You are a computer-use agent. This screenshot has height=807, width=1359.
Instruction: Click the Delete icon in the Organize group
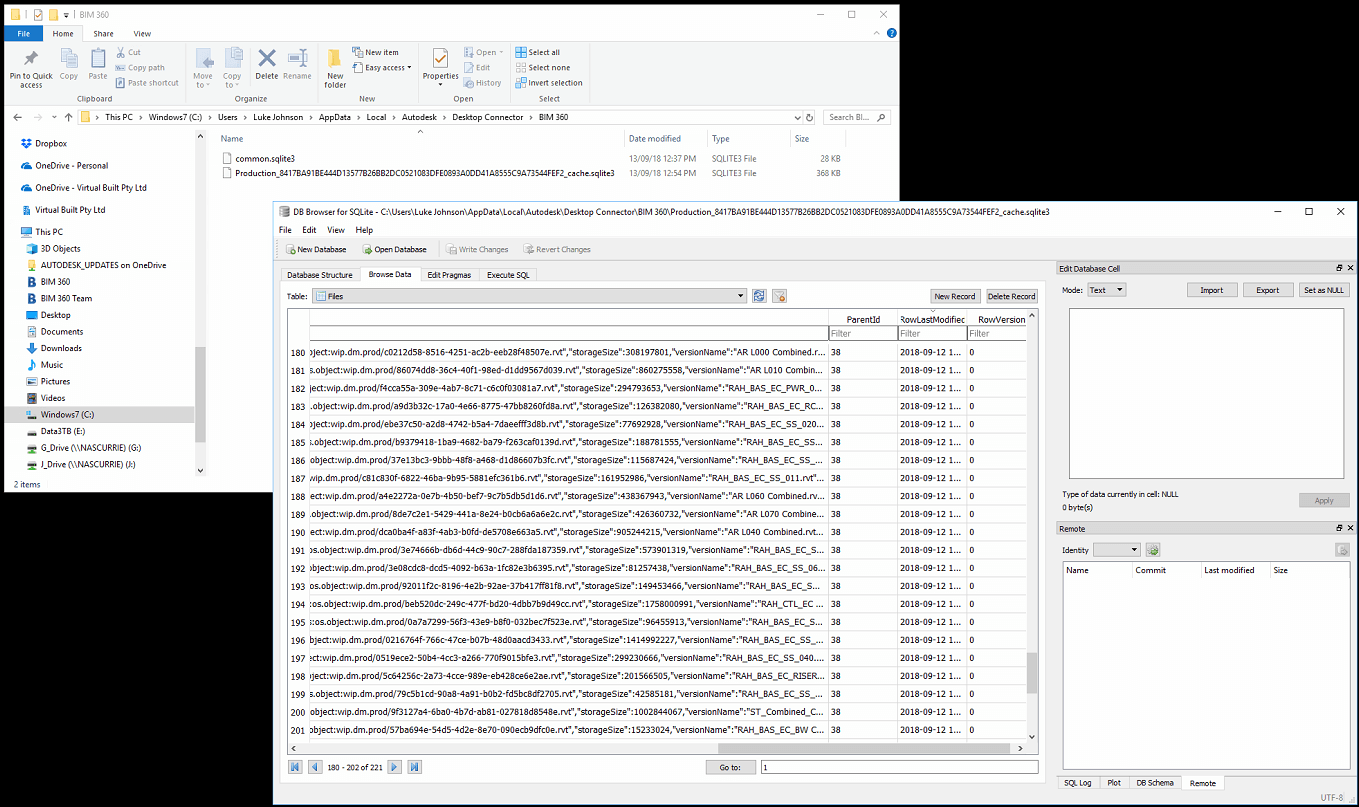pyautogui.click(x=267, y=65)
